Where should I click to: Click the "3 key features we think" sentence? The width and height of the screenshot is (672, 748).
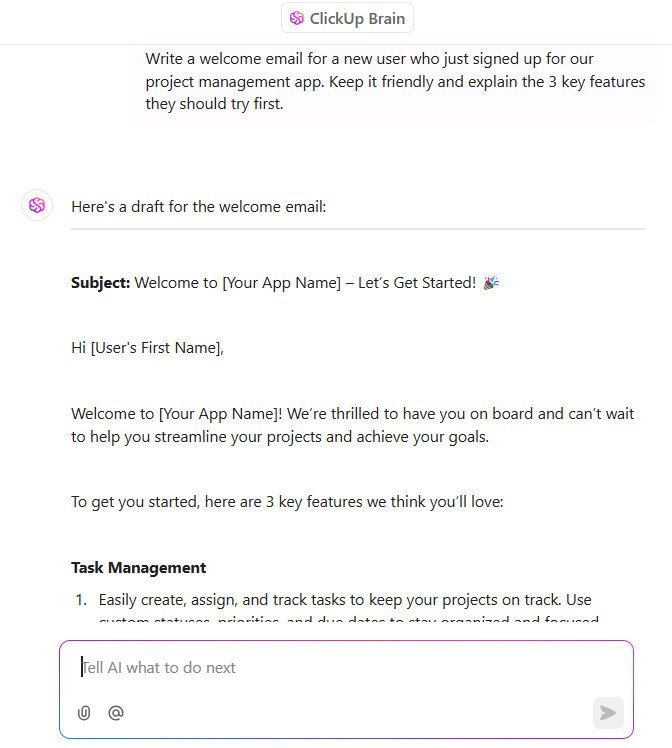pos(287,502)
